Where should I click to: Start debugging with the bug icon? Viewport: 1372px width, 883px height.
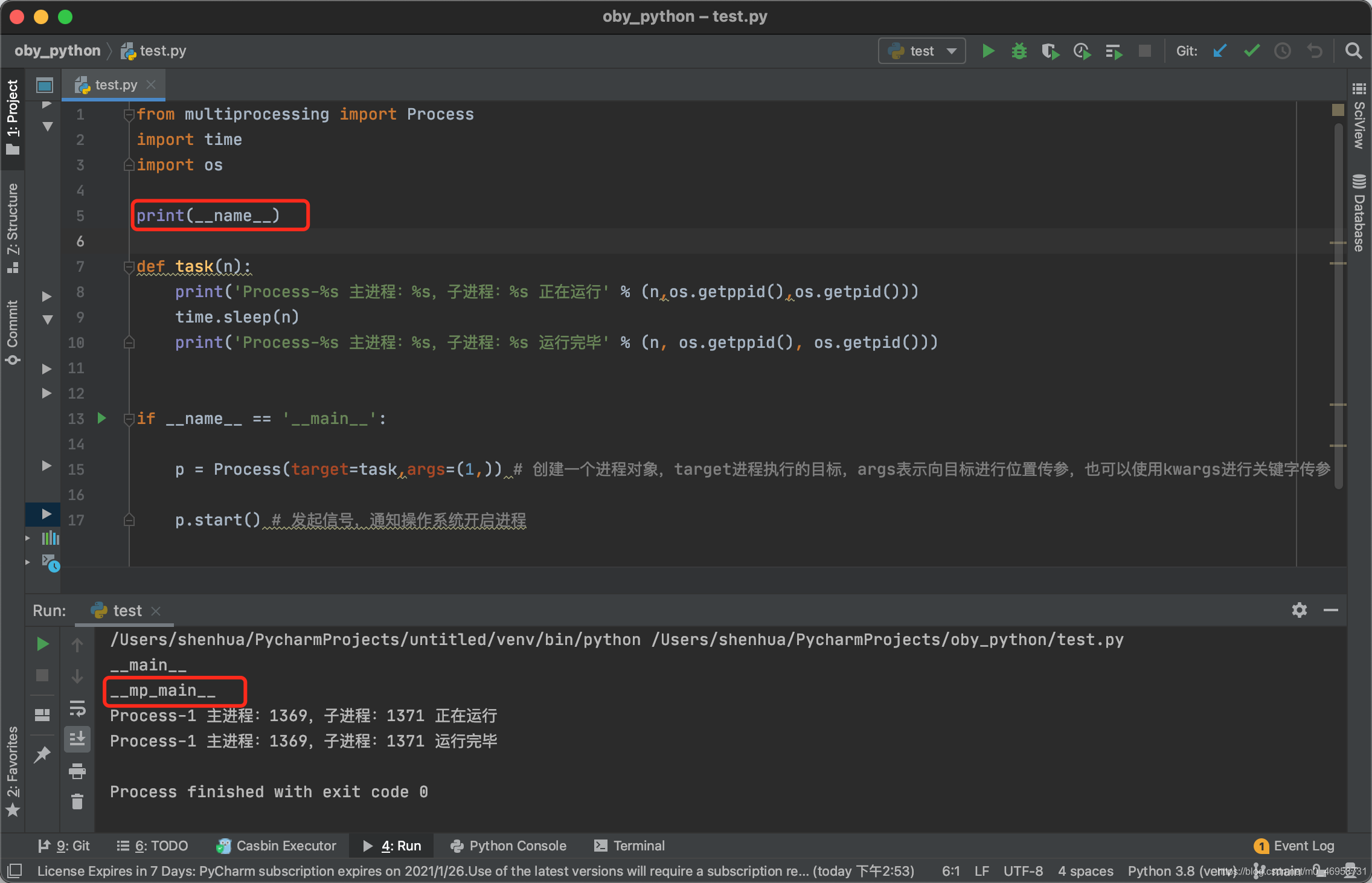1019,51
